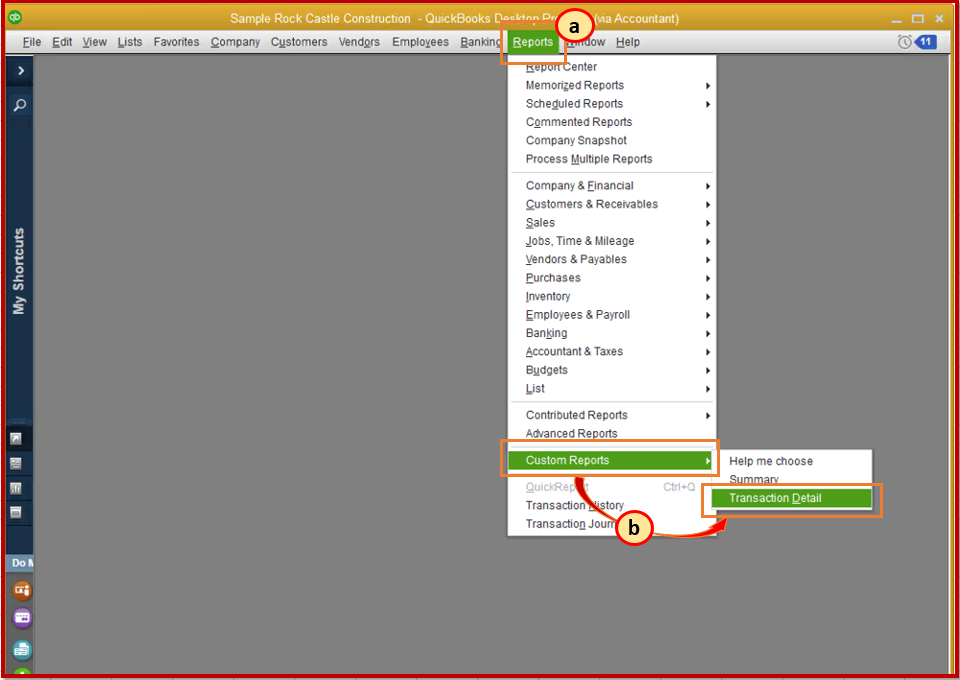Open the Employees menu

click(420, 42)
